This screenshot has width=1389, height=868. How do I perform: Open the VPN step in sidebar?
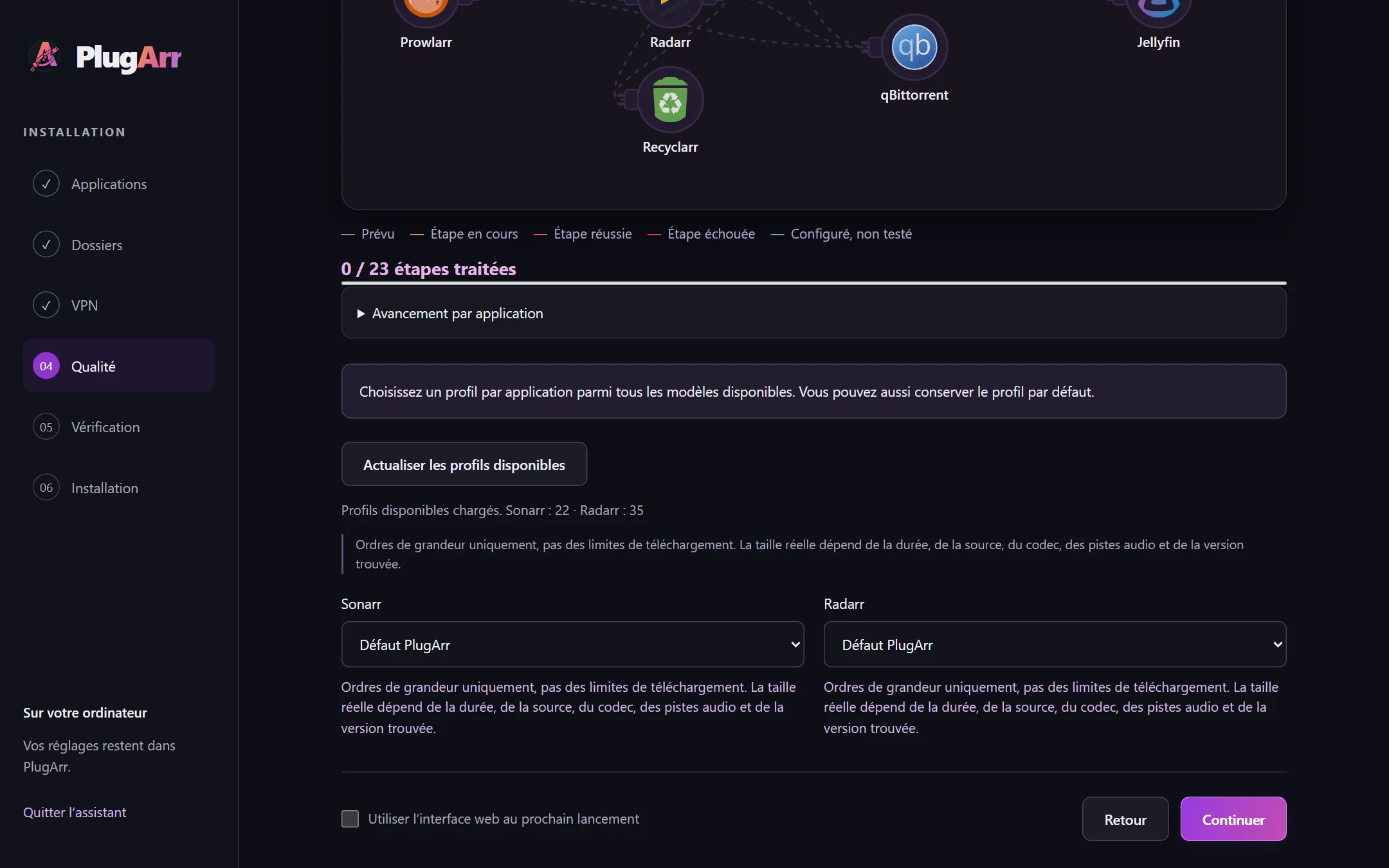118,305
